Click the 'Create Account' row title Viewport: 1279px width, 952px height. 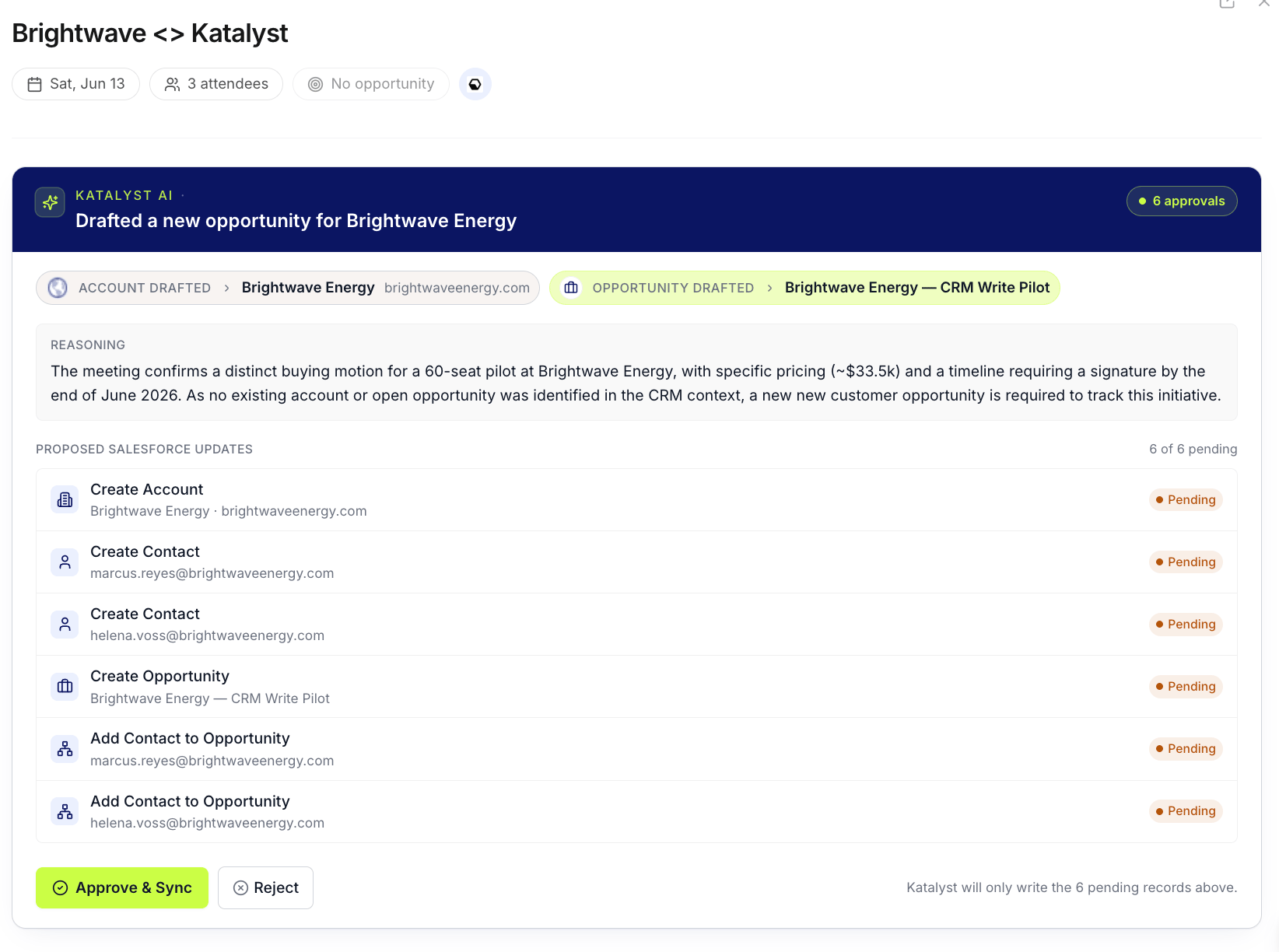coord(146,489)
